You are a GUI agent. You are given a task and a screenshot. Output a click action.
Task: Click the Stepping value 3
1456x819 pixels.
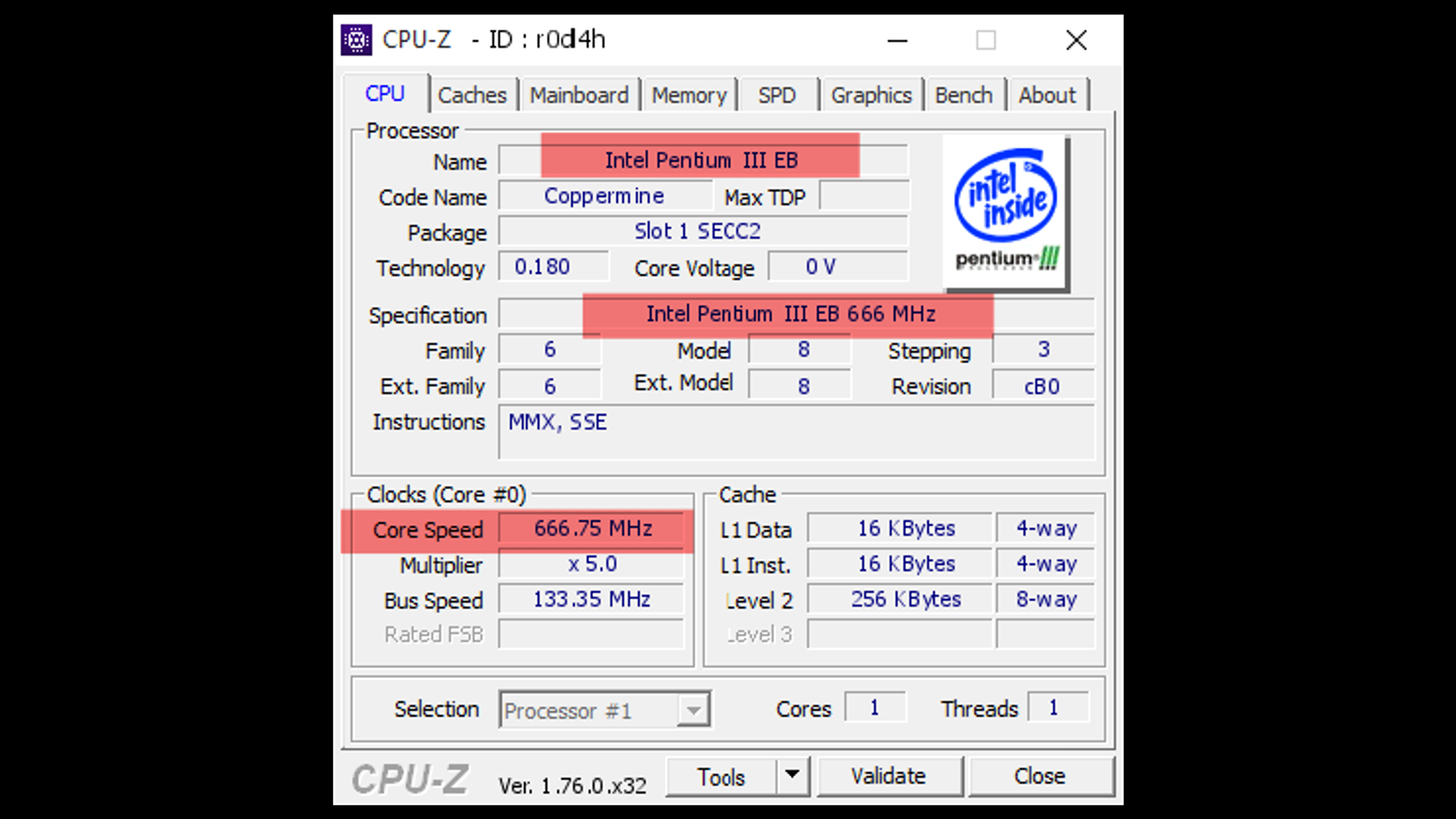coord(1043,350)
